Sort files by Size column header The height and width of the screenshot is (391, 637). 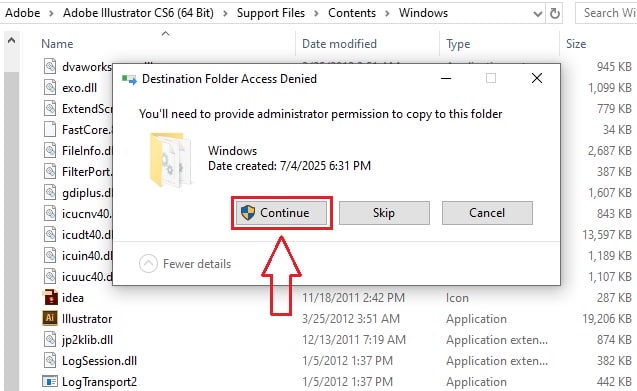point(576,44)
